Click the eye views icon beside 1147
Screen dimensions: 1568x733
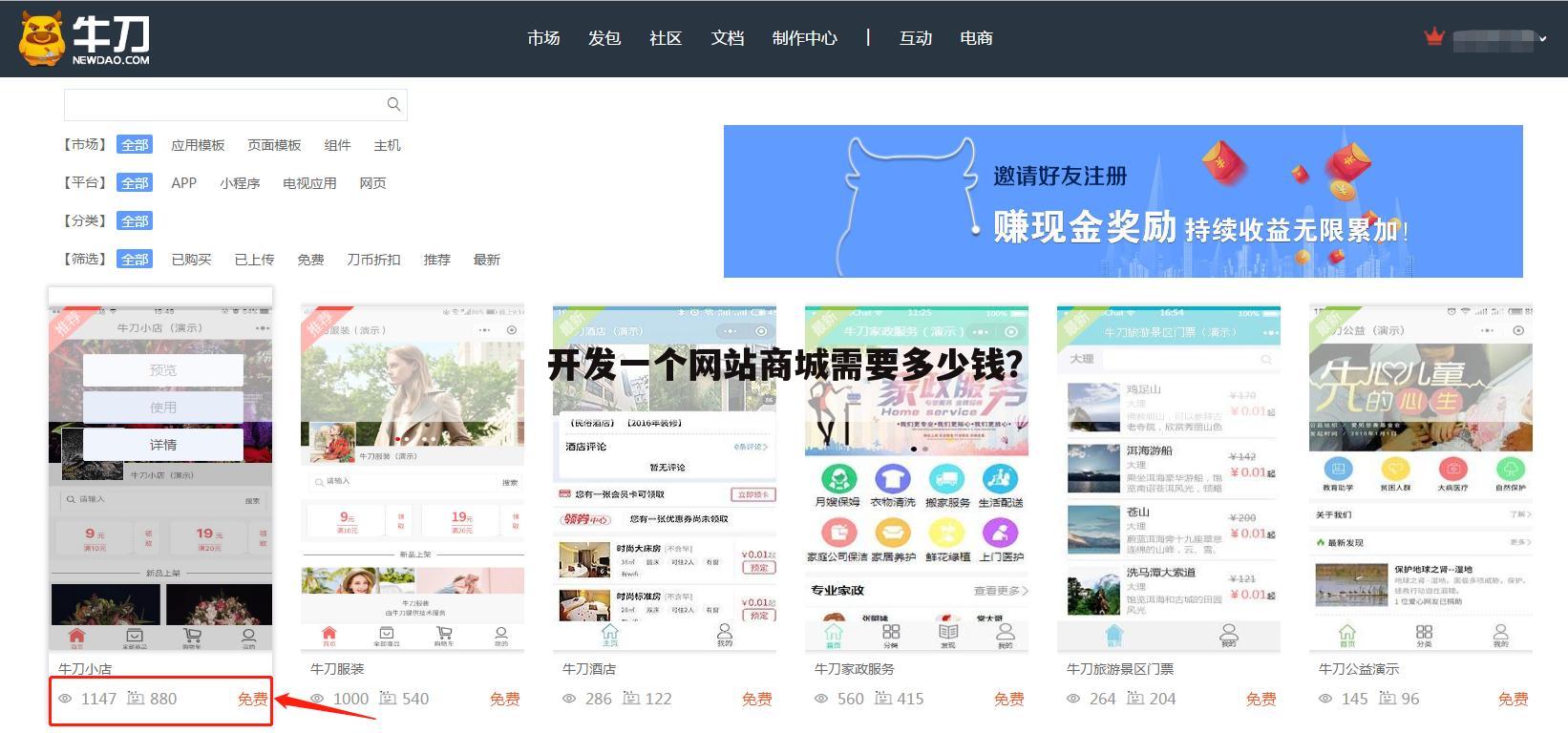coord(65,699)
